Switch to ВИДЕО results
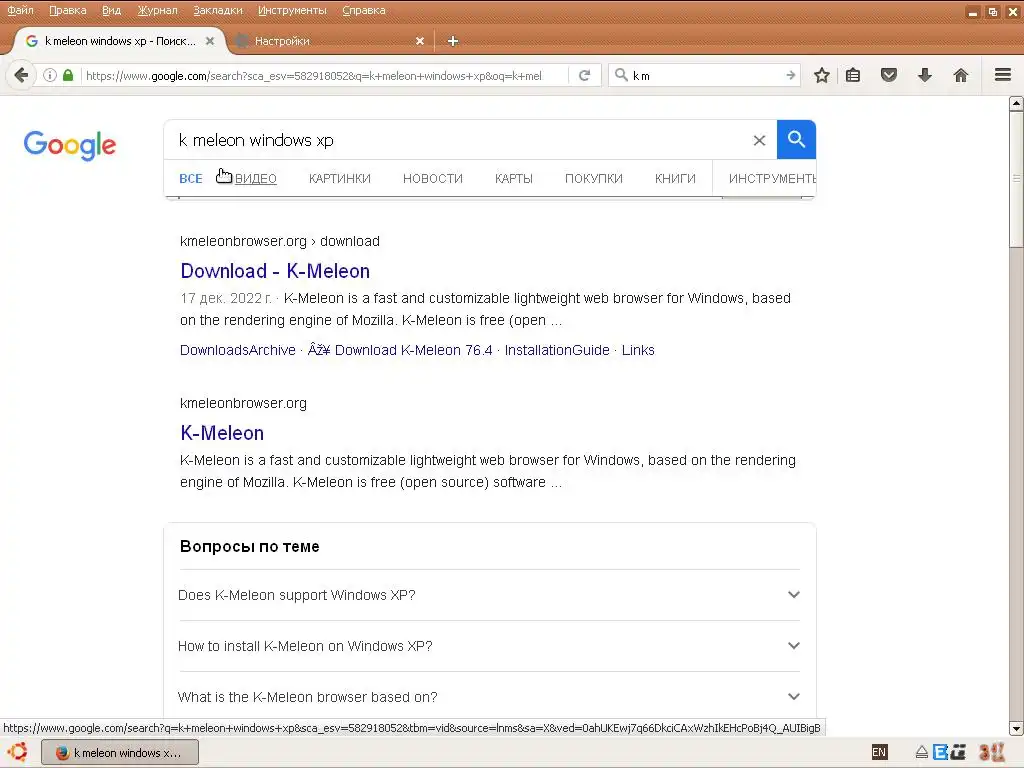This screenshot has width=1024, height=768. click(x=255, y=178)
